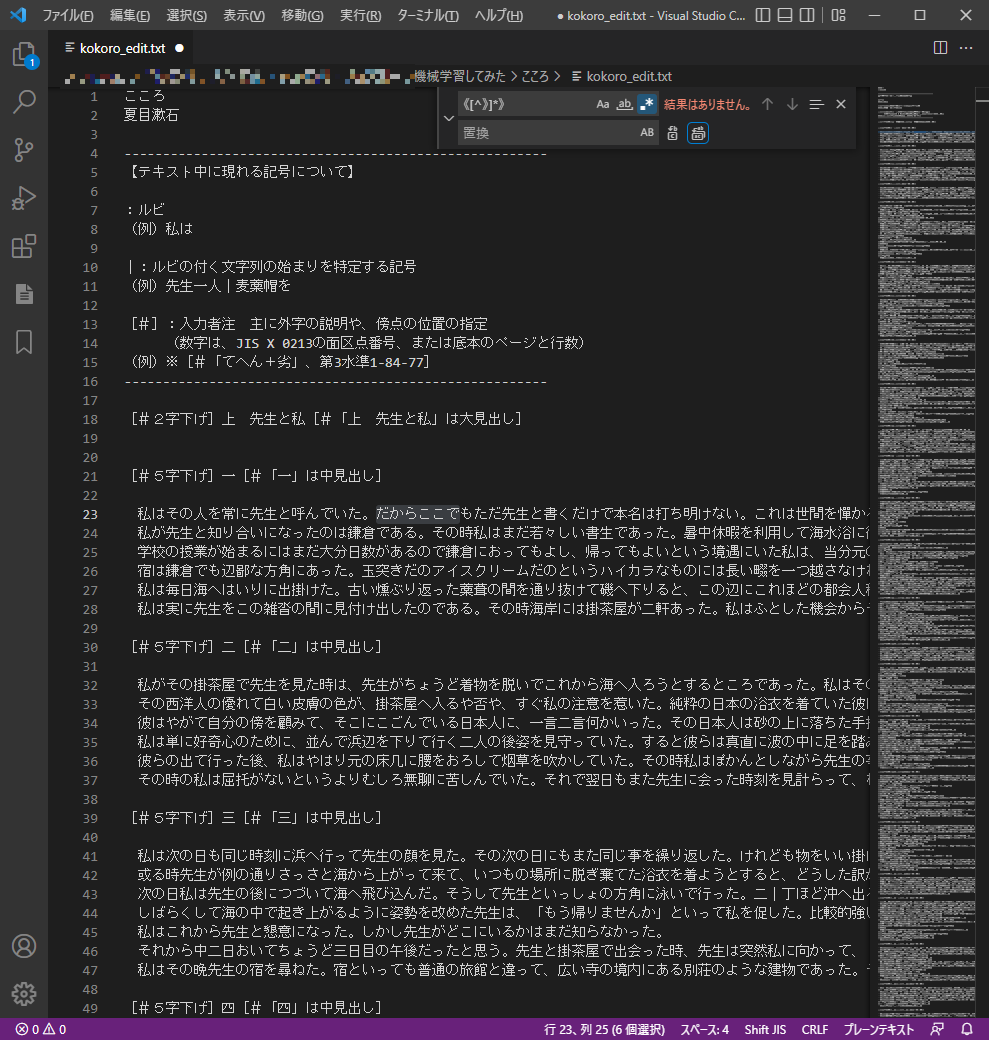Screen dimensions: 989x1040
Task: Split the editor to the right
Action: point(940,47)
